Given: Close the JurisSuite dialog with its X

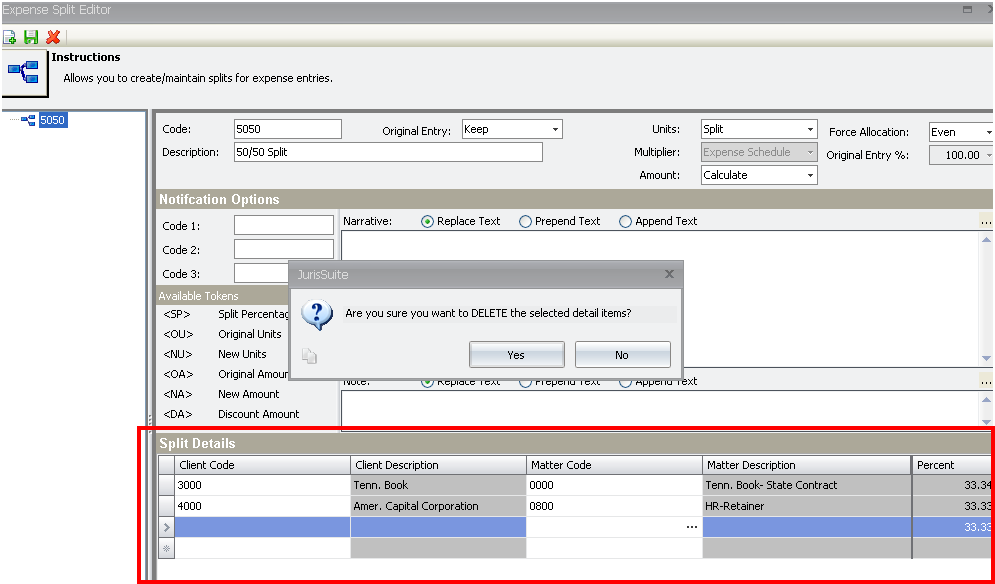Looking at the screenshot, I should (x=669, y=274).
